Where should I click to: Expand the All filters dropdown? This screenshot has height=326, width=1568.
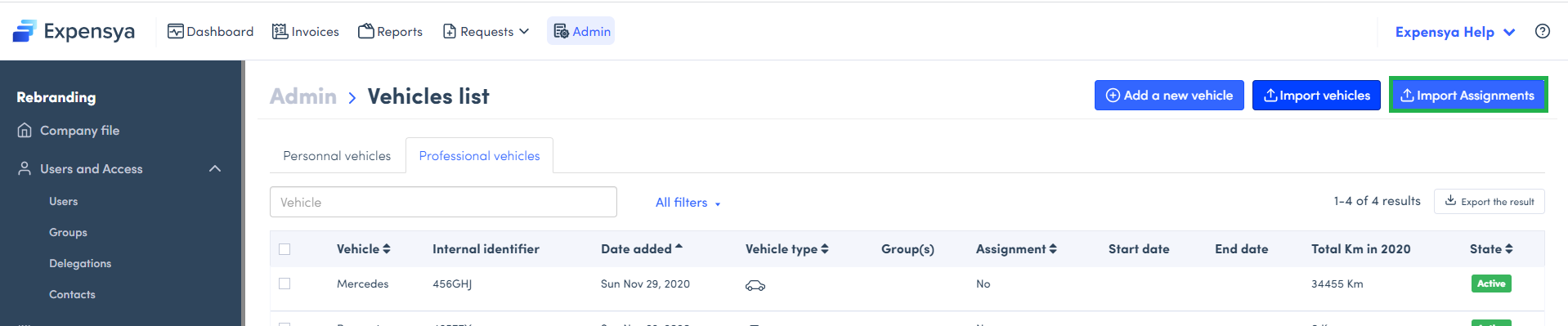click(x=688, y=203)
